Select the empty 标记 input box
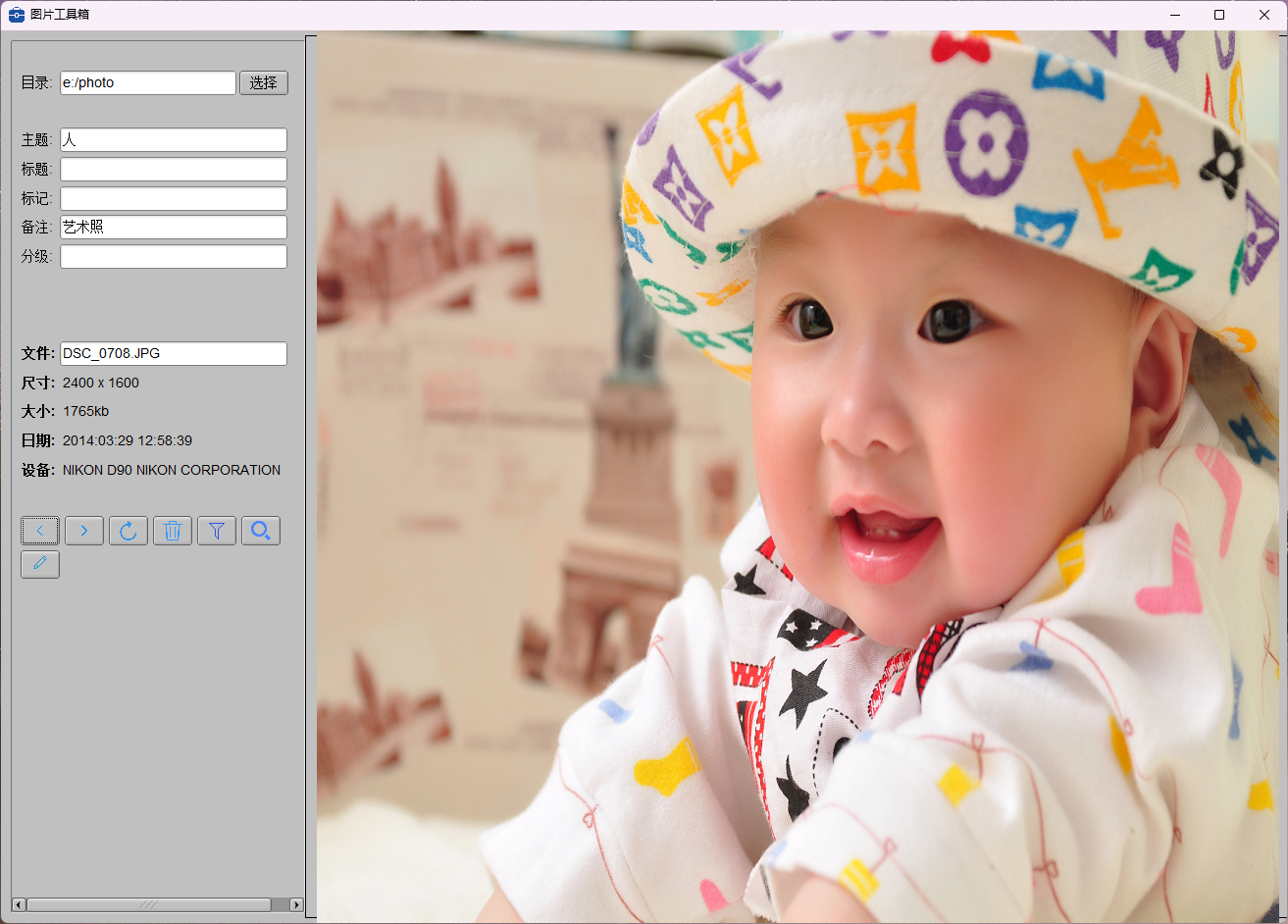Image resolution: width=1288 pixels, height=924 pixels. pos(174,199)
